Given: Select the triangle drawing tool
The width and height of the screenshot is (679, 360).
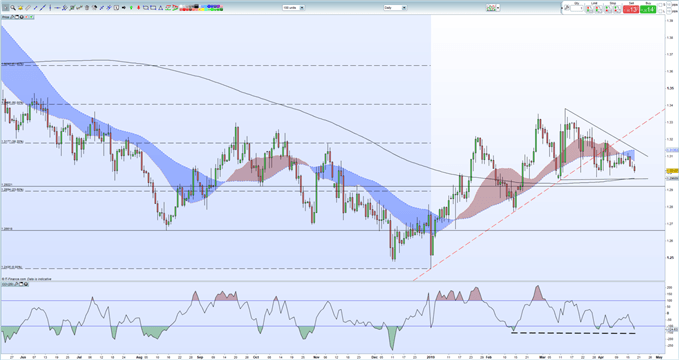Looking at the screenshot, I should click(x=160, y=7).
